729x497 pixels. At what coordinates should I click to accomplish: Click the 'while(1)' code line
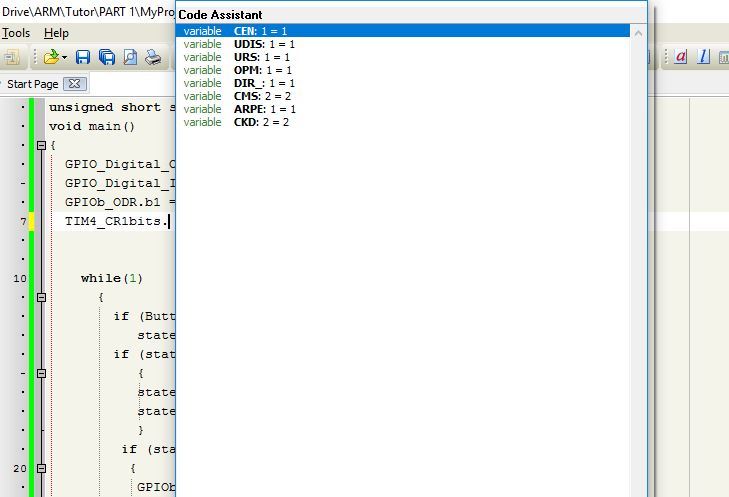[x=112, y=278]
